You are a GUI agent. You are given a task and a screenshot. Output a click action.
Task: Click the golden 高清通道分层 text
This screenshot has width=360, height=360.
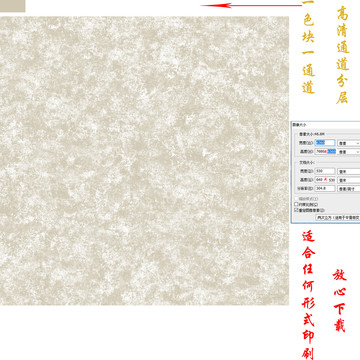342,55
